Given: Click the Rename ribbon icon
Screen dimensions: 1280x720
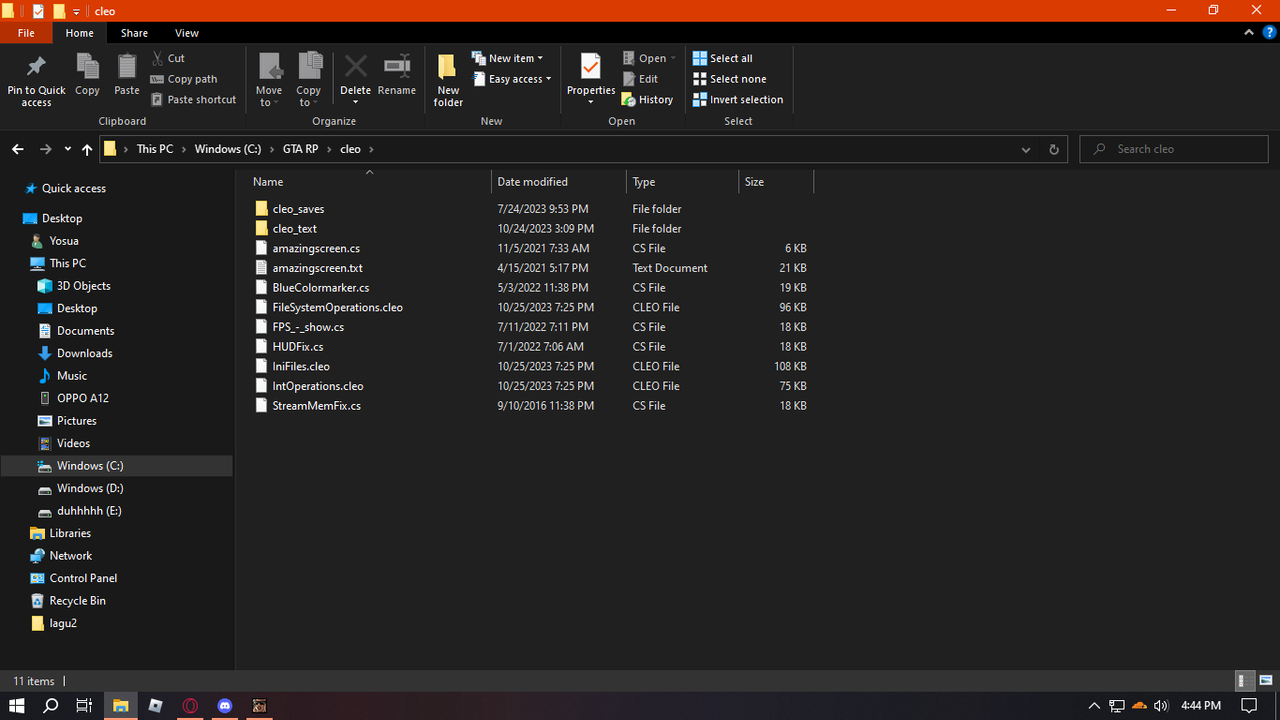Looking at the screenshot, I should click(x=397, y=67).
